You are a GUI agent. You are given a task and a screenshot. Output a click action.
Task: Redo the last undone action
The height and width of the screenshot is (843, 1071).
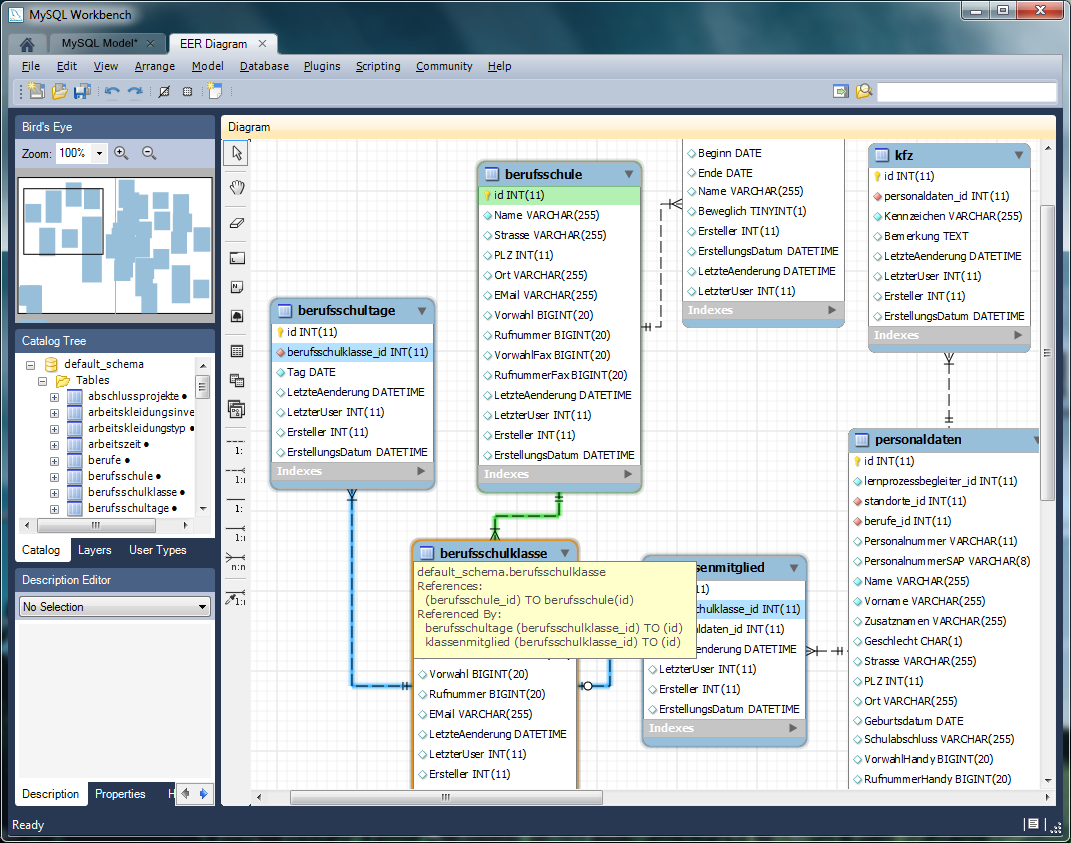click(135, 91)
